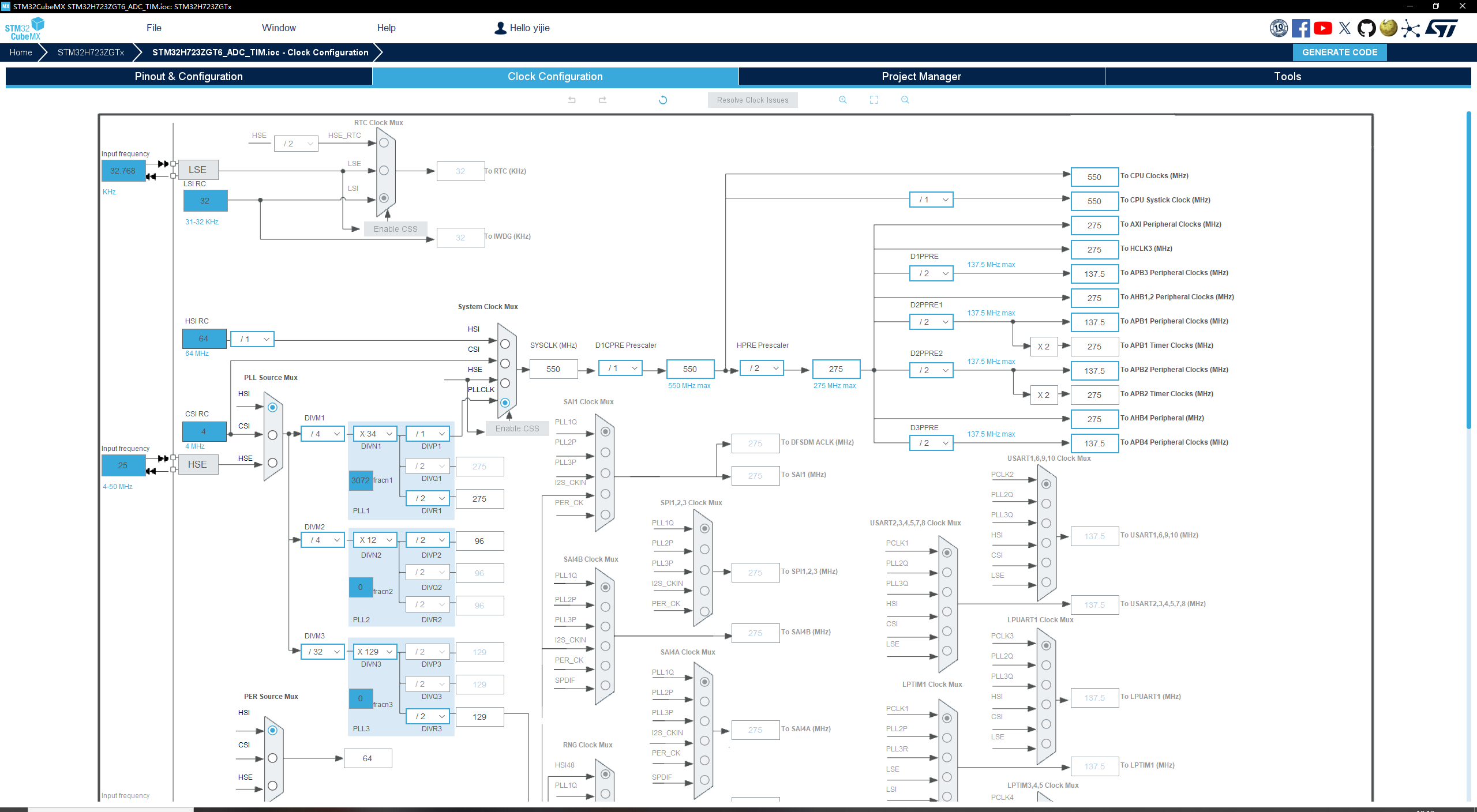Click Enable CSS under System Clock Mux
This screenshot has width=1477, height=812.
tap(517, 428)
